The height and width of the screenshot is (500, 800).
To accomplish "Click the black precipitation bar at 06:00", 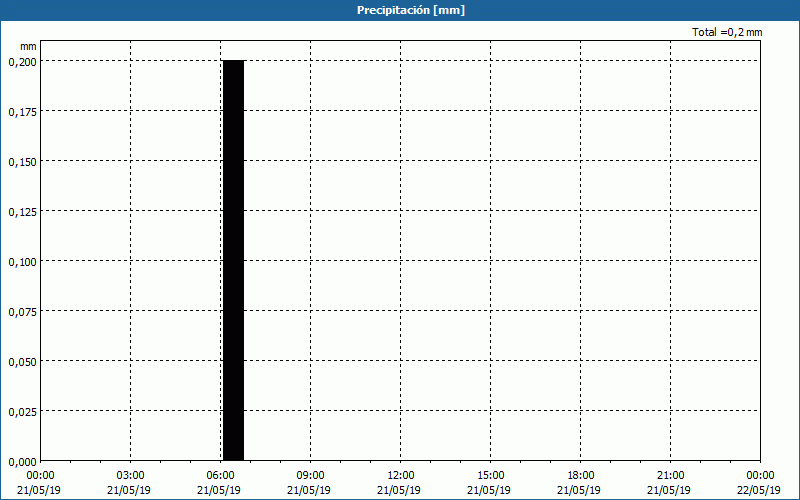I will 234,261.
